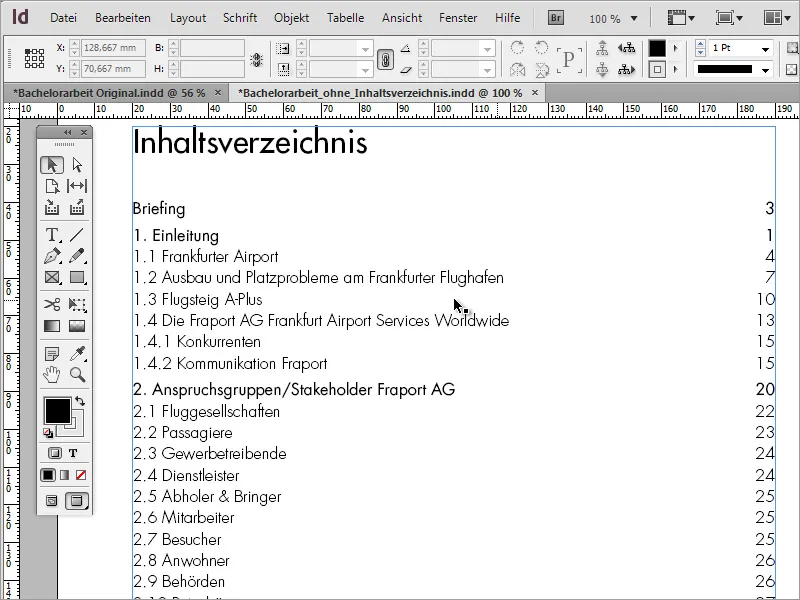Apply gradient mode
The image size is (800, 600).
coord(64,475)
